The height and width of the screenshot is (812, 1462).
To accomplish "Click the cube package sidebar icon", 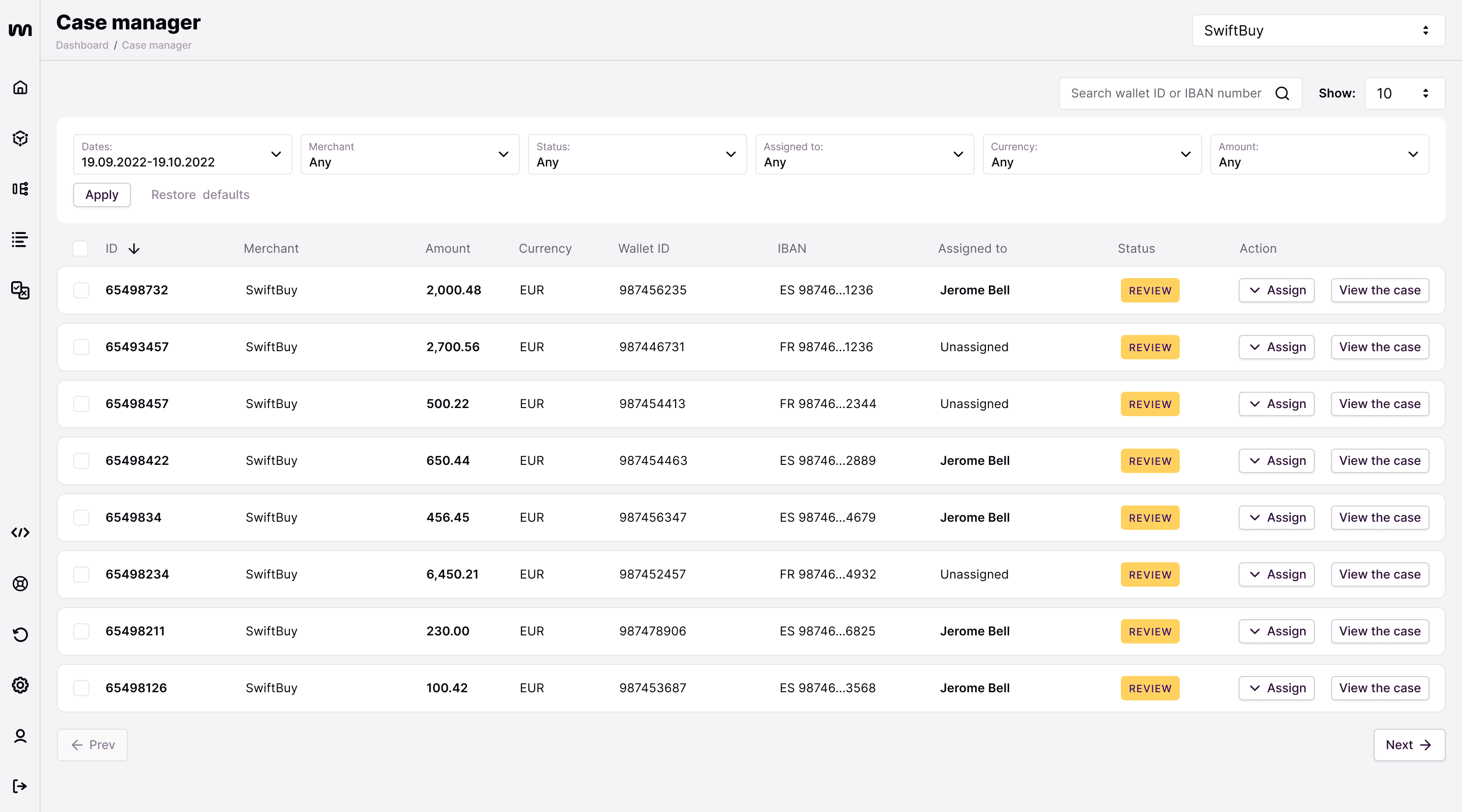I will click(20, 138).
